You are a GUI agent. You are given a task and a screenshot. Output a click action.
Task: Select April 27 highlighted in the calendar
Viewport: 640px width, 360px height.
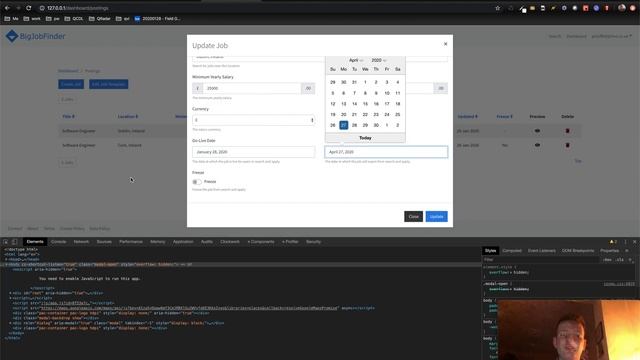pos(344,125)
